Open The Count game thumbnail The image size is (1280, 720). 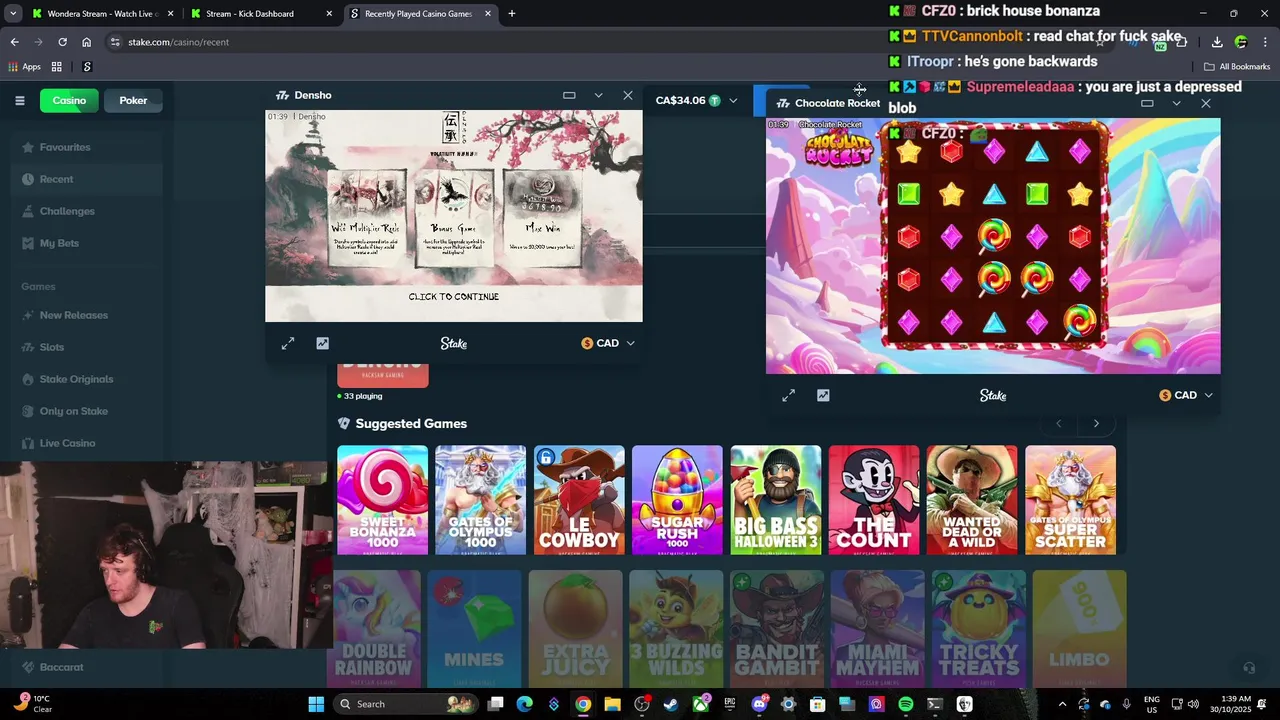tap(874, 500)
